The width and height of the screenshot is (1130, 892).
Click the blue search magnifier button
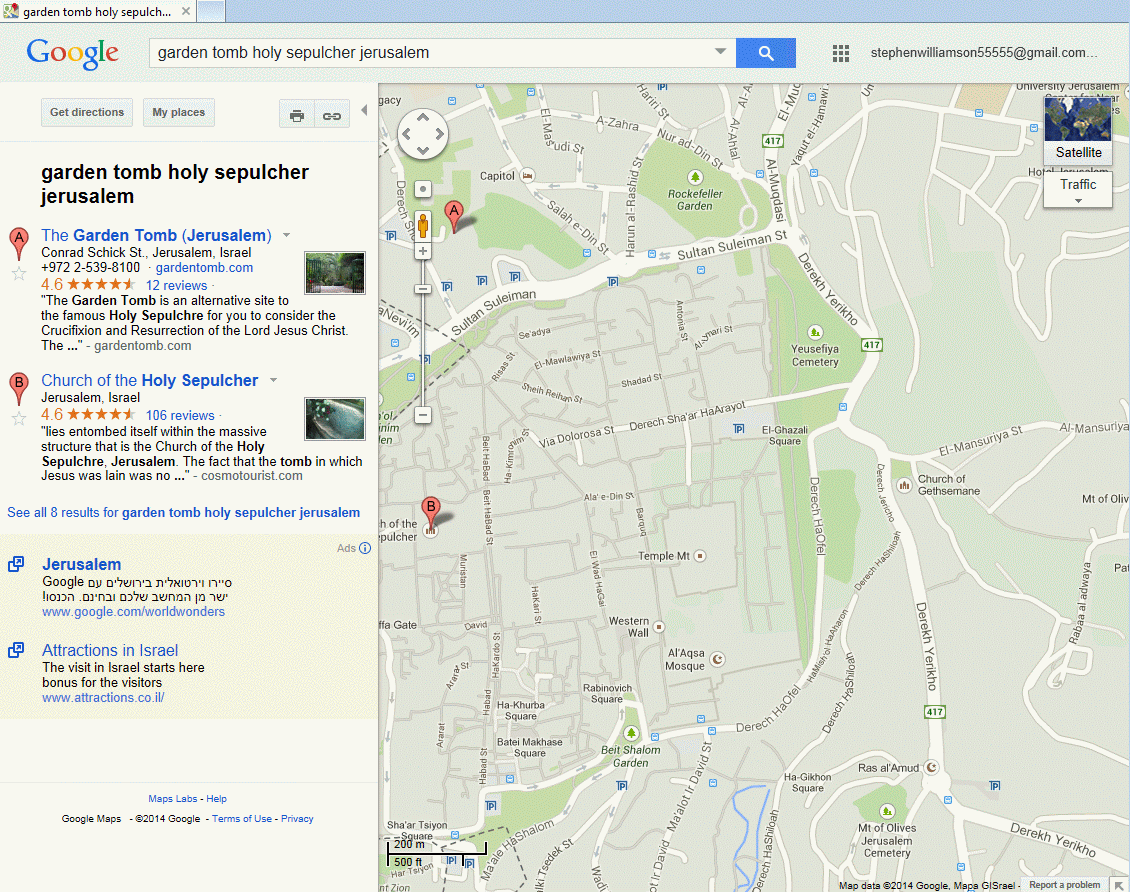click(x=765, y=53)
